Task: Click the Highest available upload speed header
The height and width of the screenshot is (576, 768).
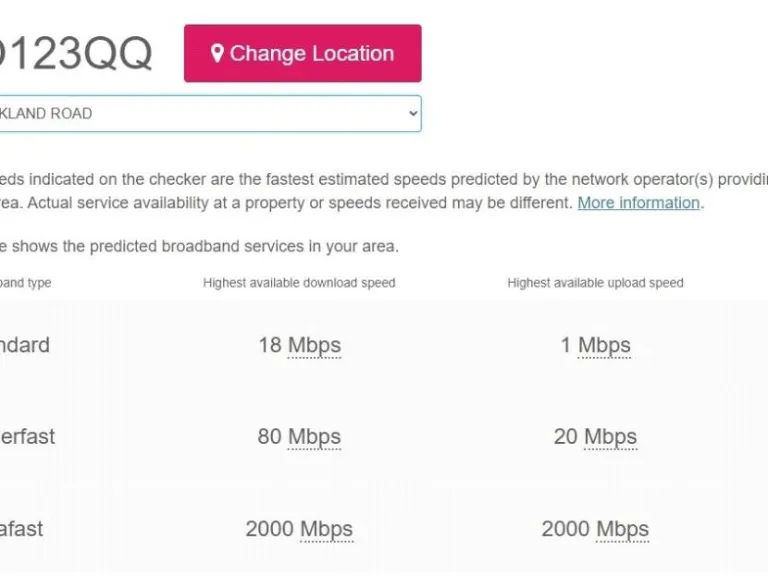Action: tap(595, 283)
